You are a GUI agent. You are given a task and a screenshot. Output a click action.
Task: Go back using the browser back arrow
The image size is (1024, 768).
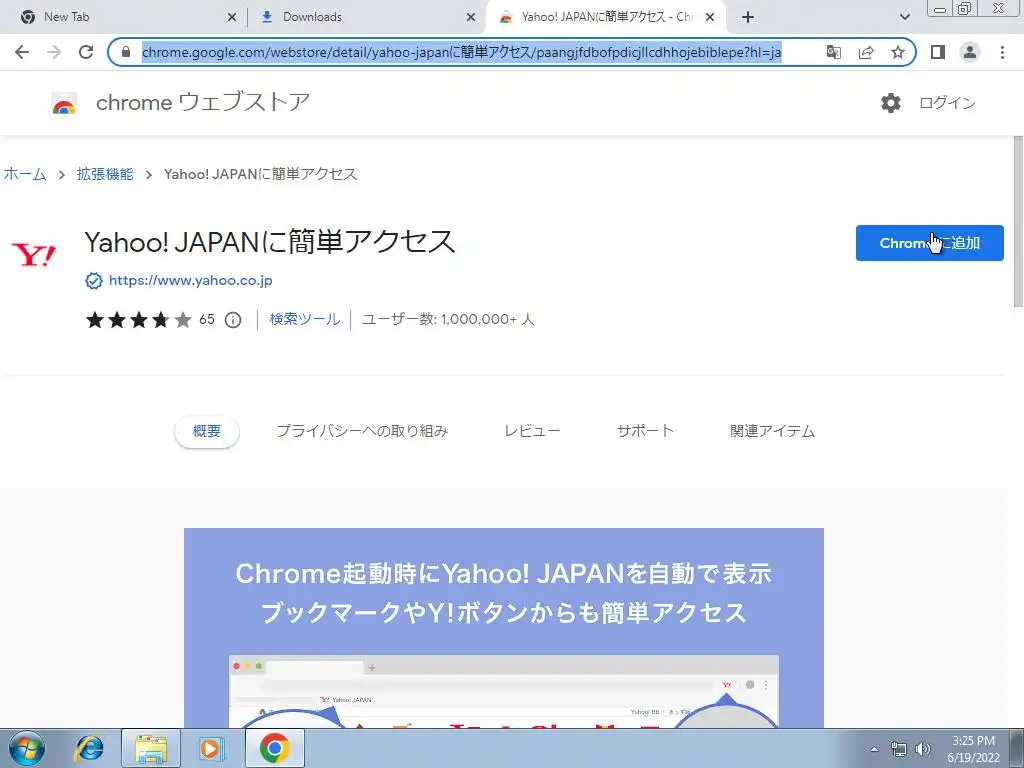[x=22, y=52]
